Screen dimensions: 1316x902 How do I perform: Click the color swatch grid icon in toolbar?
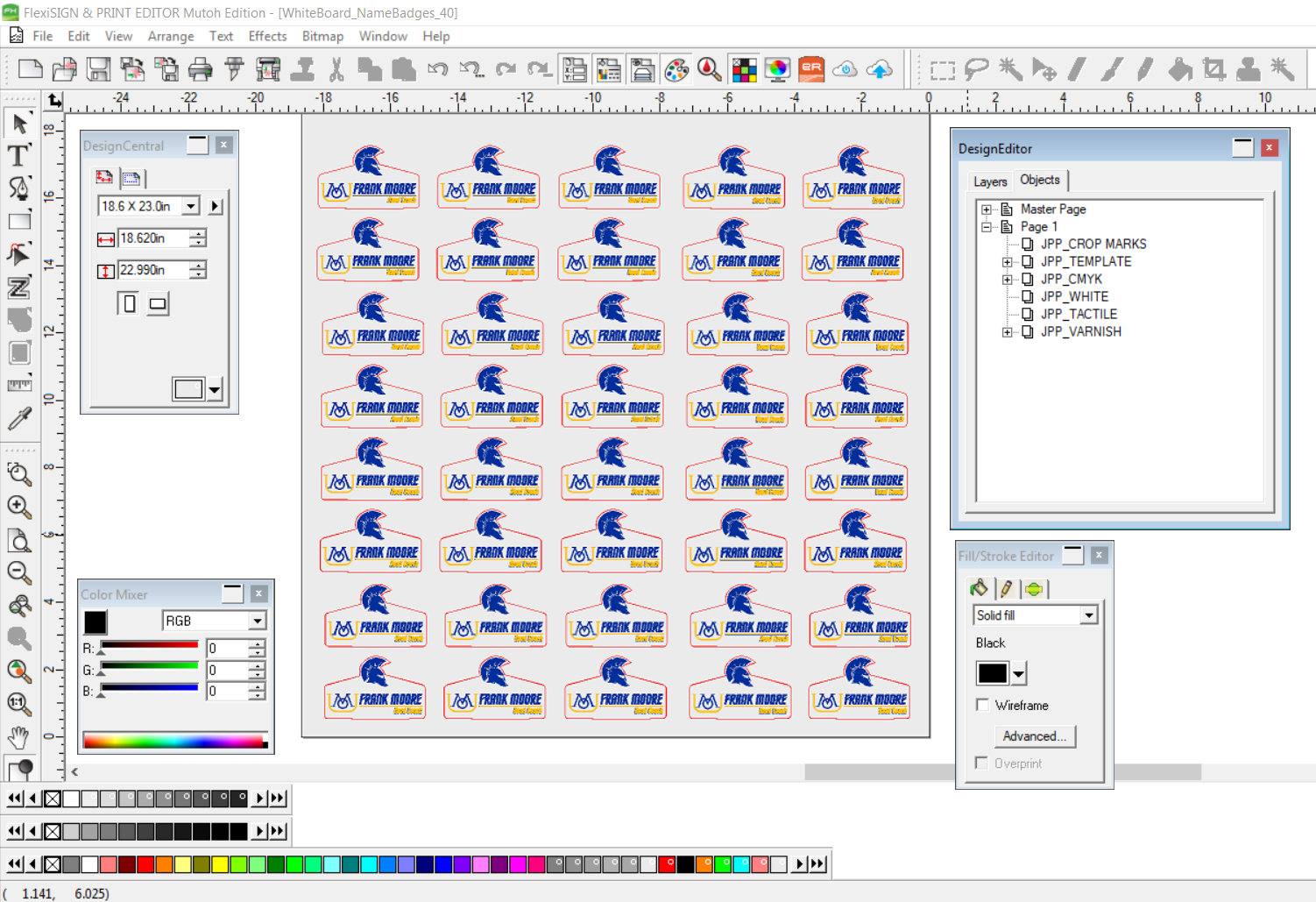[x=744, y=69]
